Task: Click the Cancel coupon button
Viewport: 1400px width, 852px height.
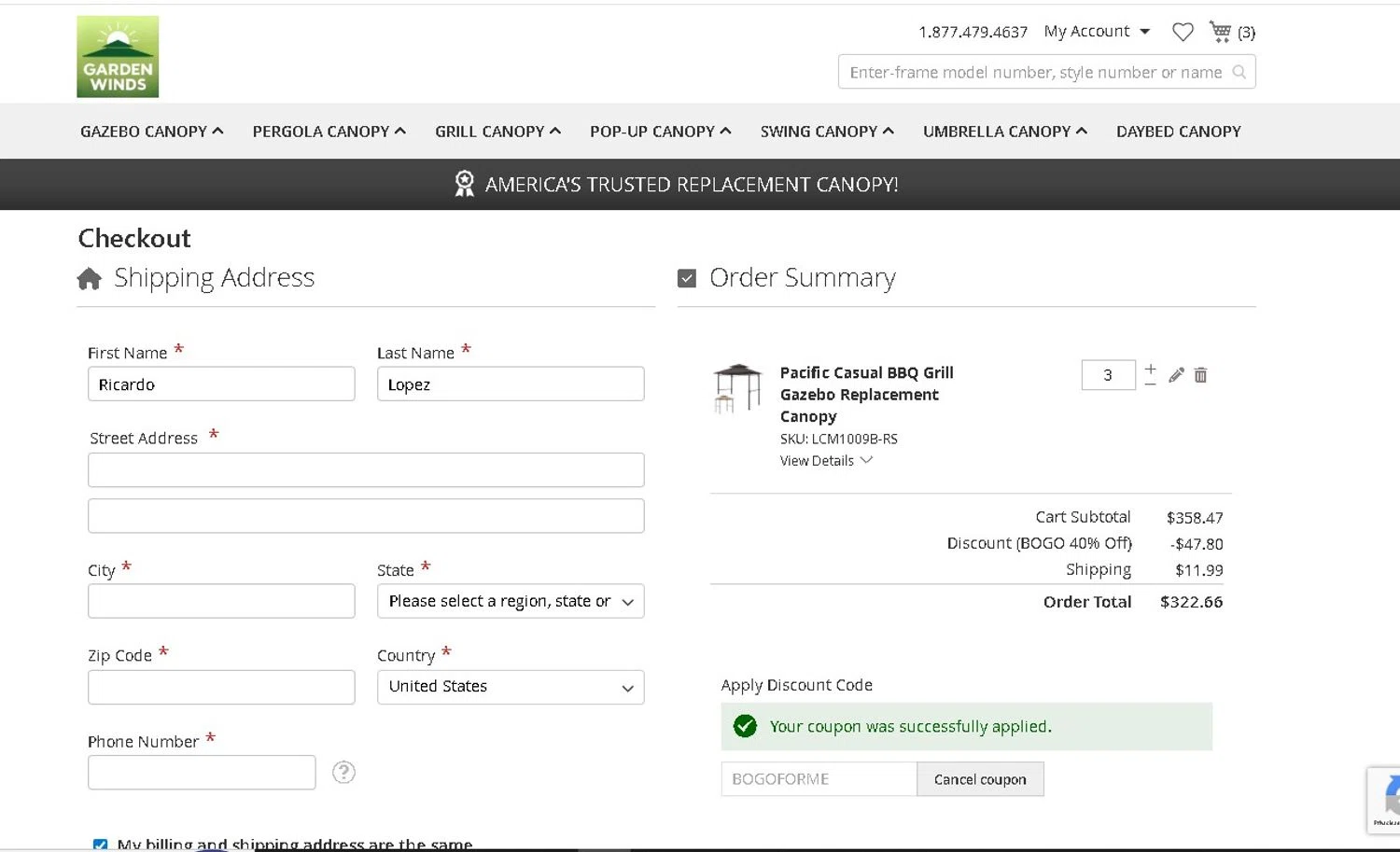Action: click(980, 779)
